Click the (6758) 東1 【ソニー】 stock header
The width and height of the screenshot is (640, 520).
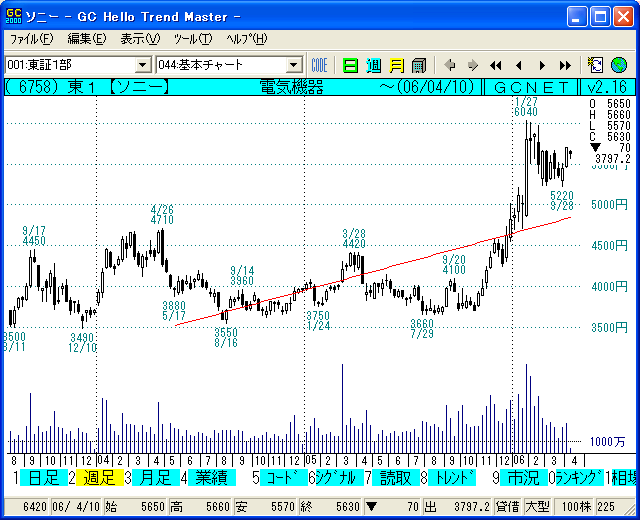88,87
